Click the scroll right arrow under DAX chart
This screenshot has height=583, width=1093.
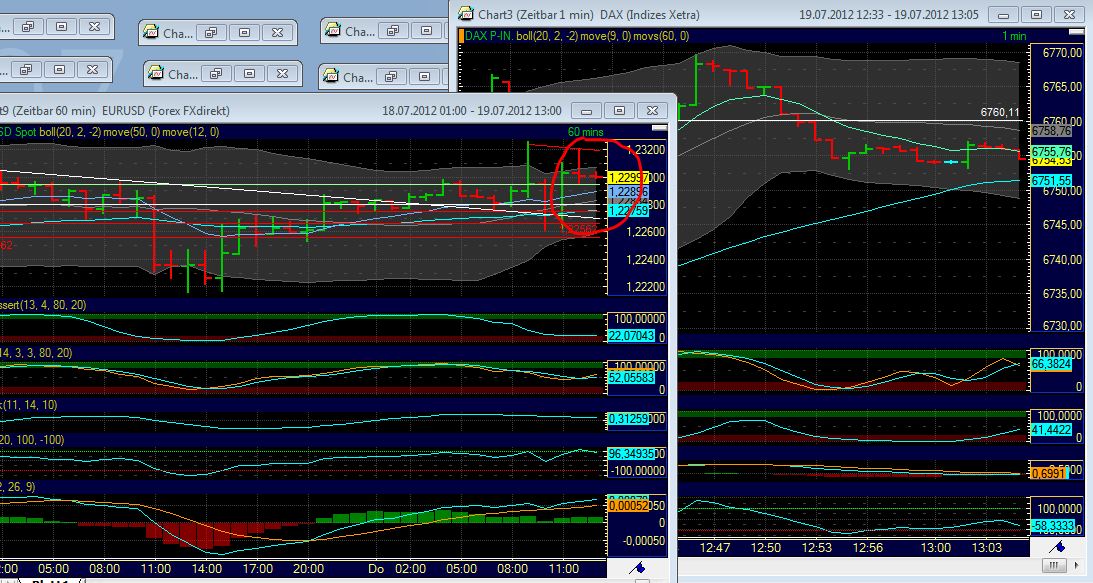coord(1077,565)
